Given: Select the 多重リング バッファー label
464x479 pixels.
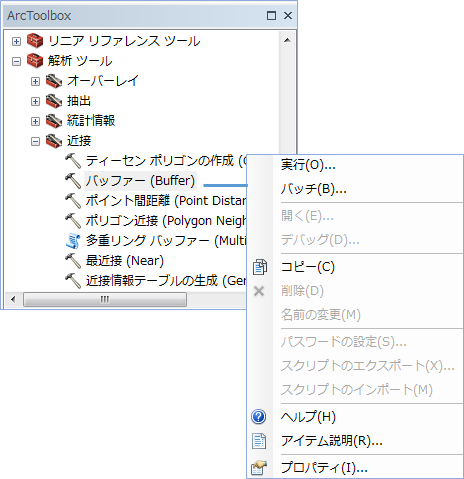Looking at the screenshot, I should tap(166, 241).
